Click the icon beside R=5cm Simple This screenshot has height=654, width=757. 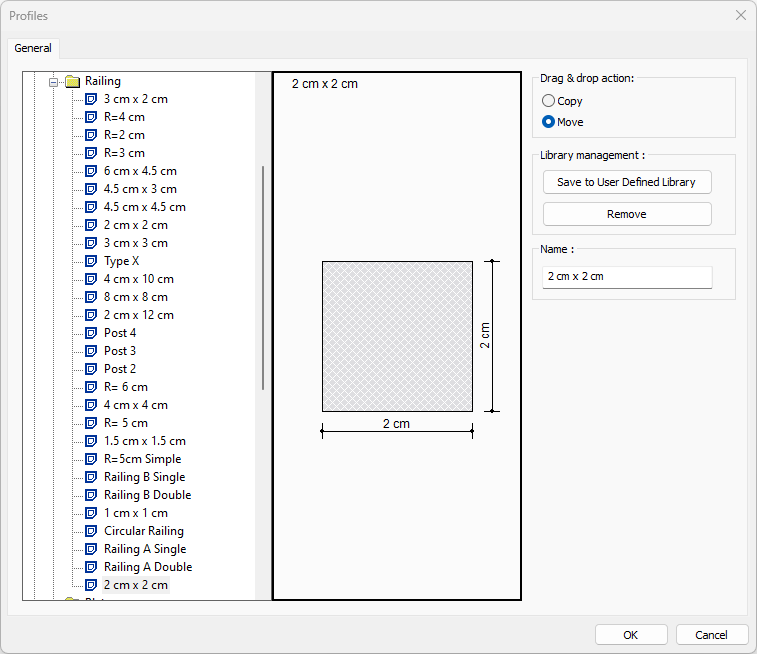[91, 459]
